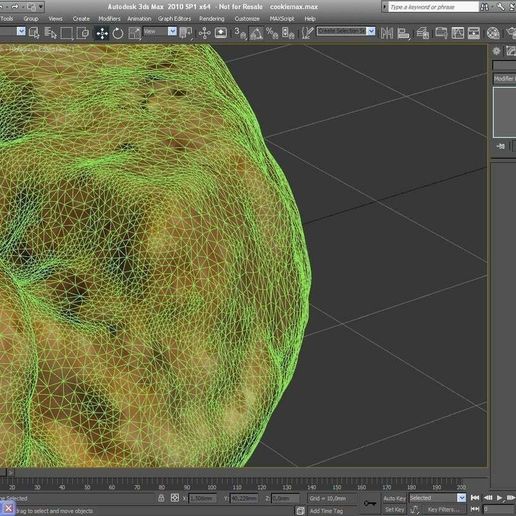Screen dimensions: 516x516
Task: Open the Create command panel tab
Action: [496, 51]
